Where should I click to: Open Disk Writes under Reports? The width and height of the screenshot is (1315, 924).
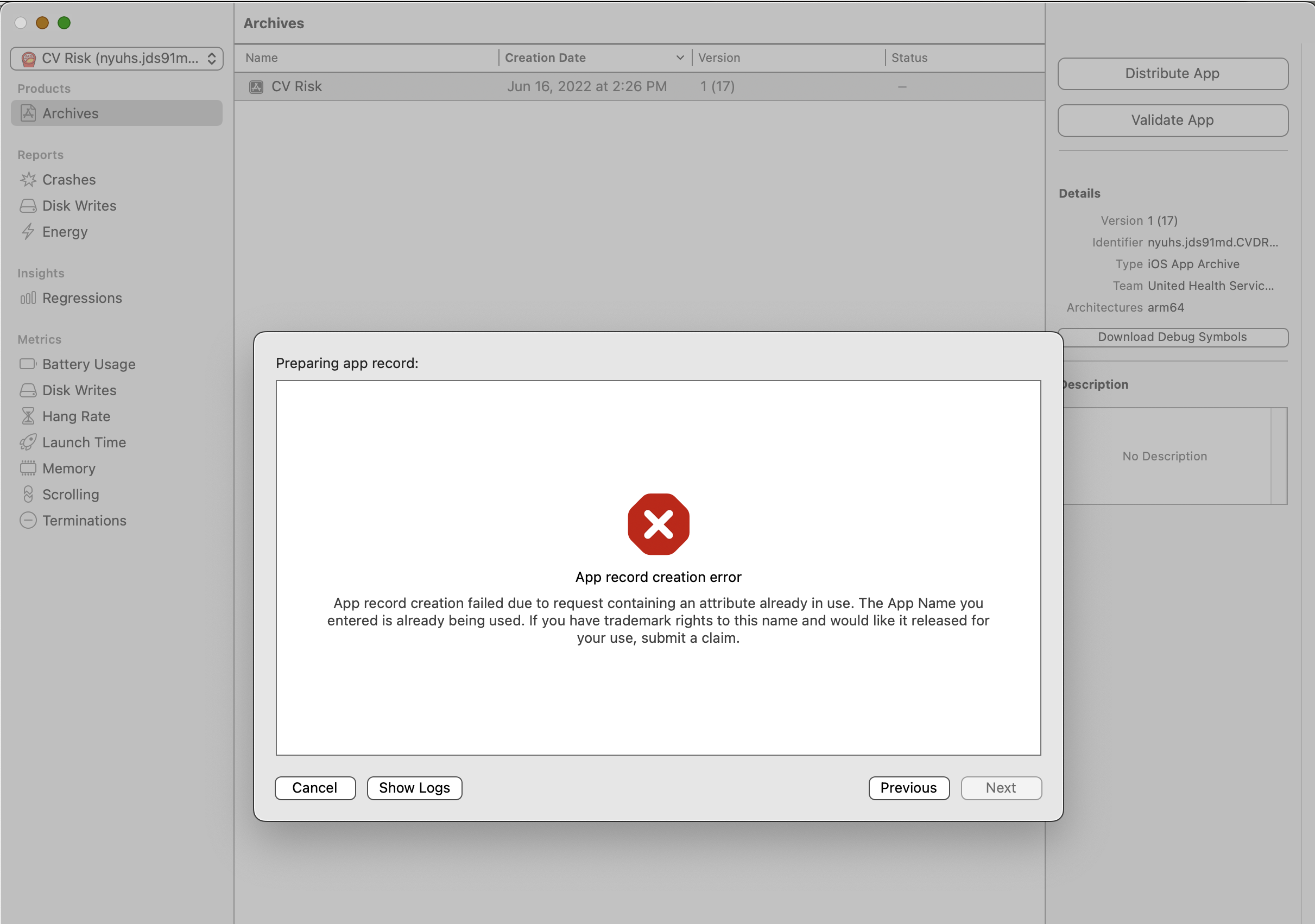(79, 206)
